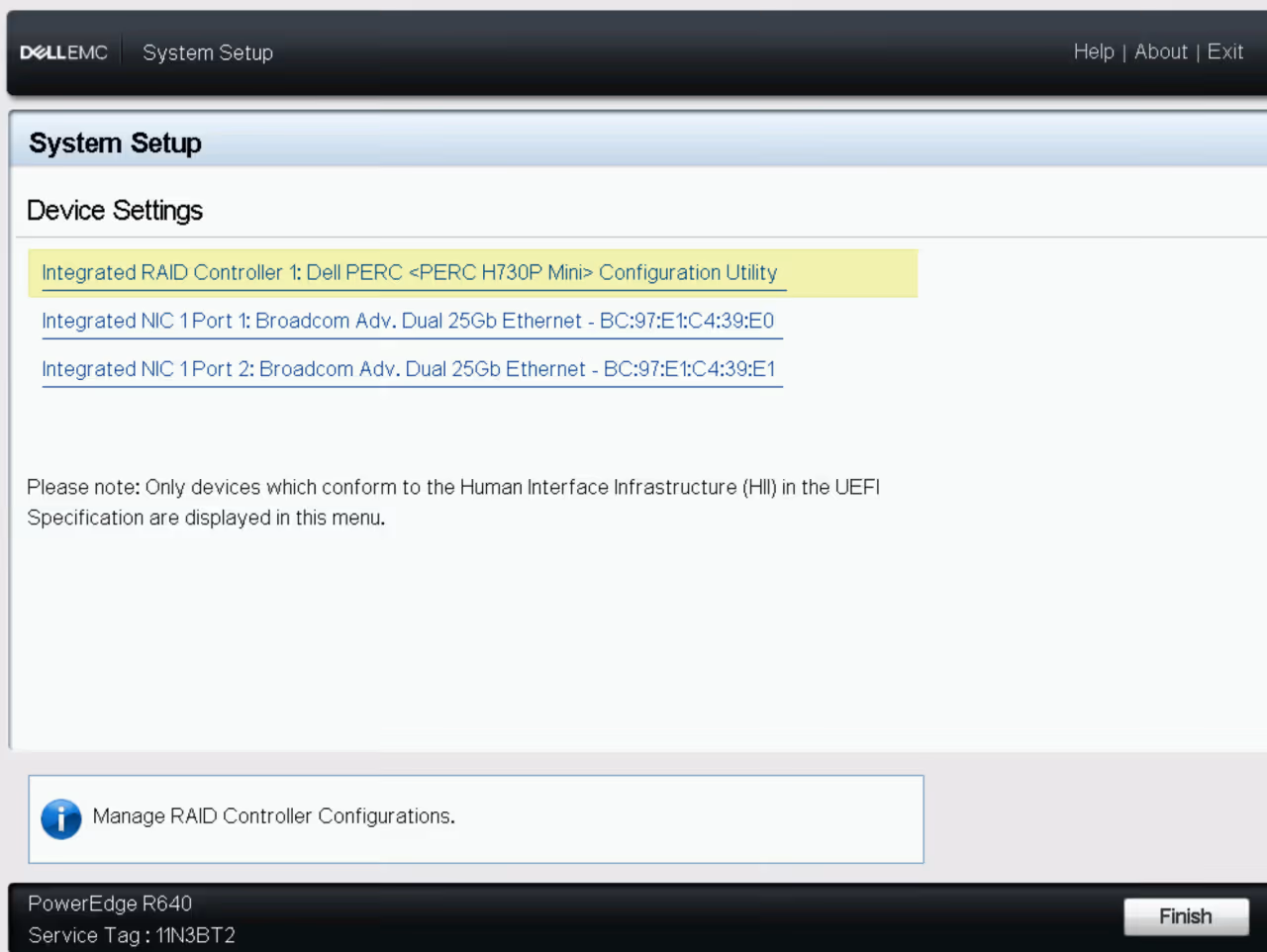Click the blue information icon
Viewport: 1267px width, 952px height.
click(x=61, y=818)
